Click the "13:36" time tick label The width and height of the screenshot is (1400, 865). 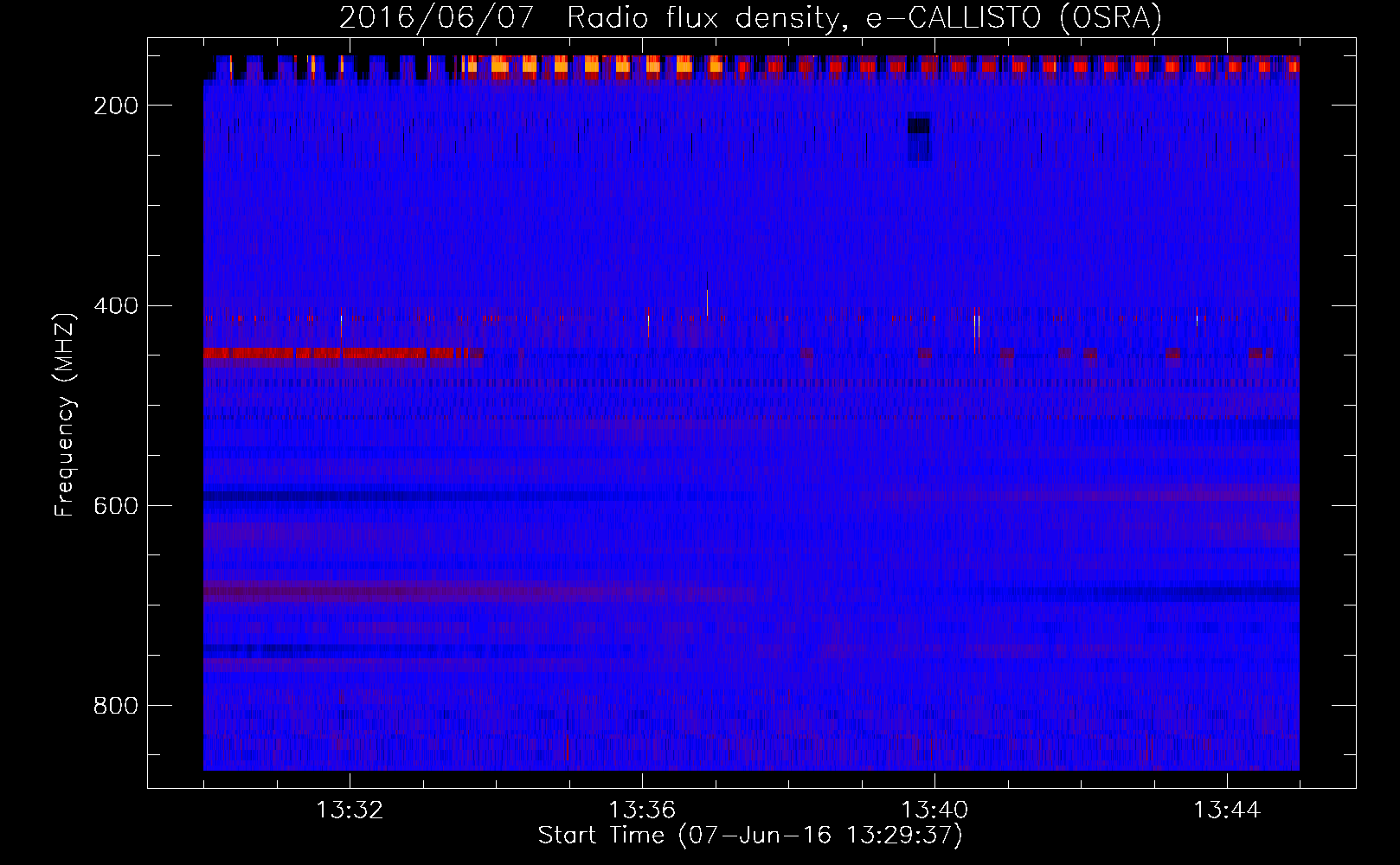coord(642,811)
